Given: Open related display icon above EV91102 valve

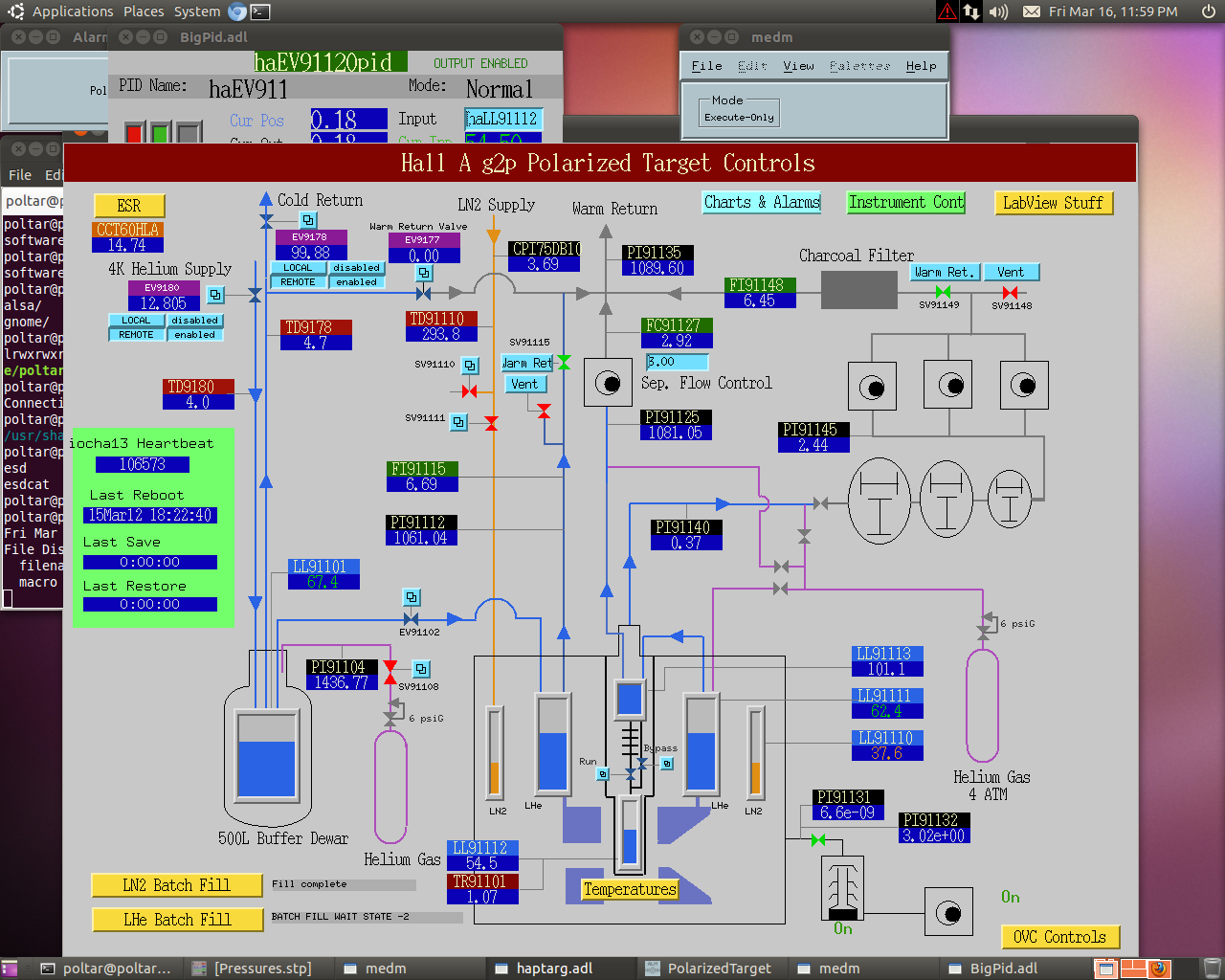Looking at the screenshot, I should (412, 597).
